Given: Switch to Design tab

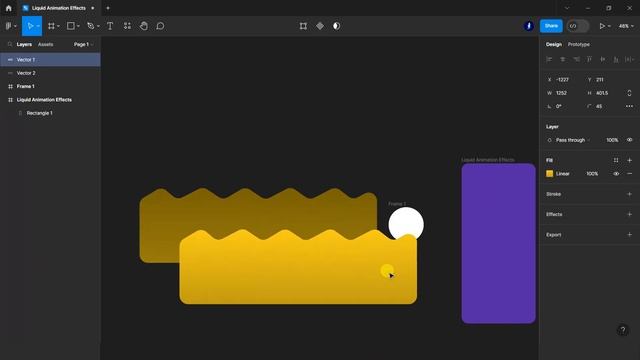Looking at the screenshot, I should 554,44.
